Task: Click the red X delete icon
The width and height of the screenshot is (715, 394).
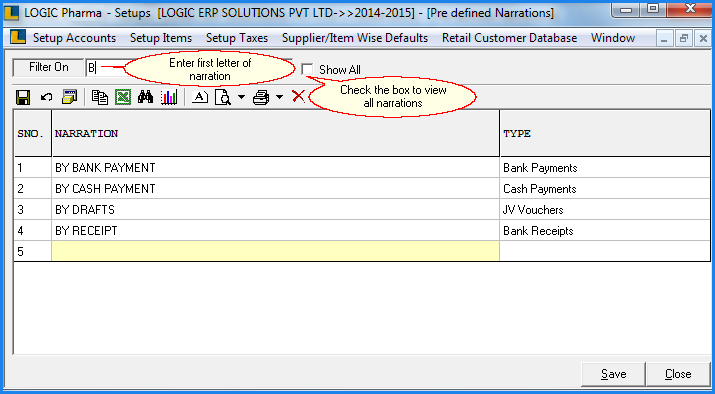Action: pyautogui.click(x=298, y=97)
